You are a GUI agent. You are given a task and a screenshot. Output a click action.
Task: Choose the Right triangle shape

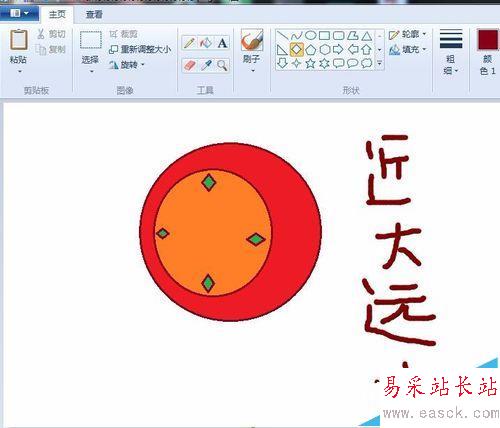(x=282, y=50)
